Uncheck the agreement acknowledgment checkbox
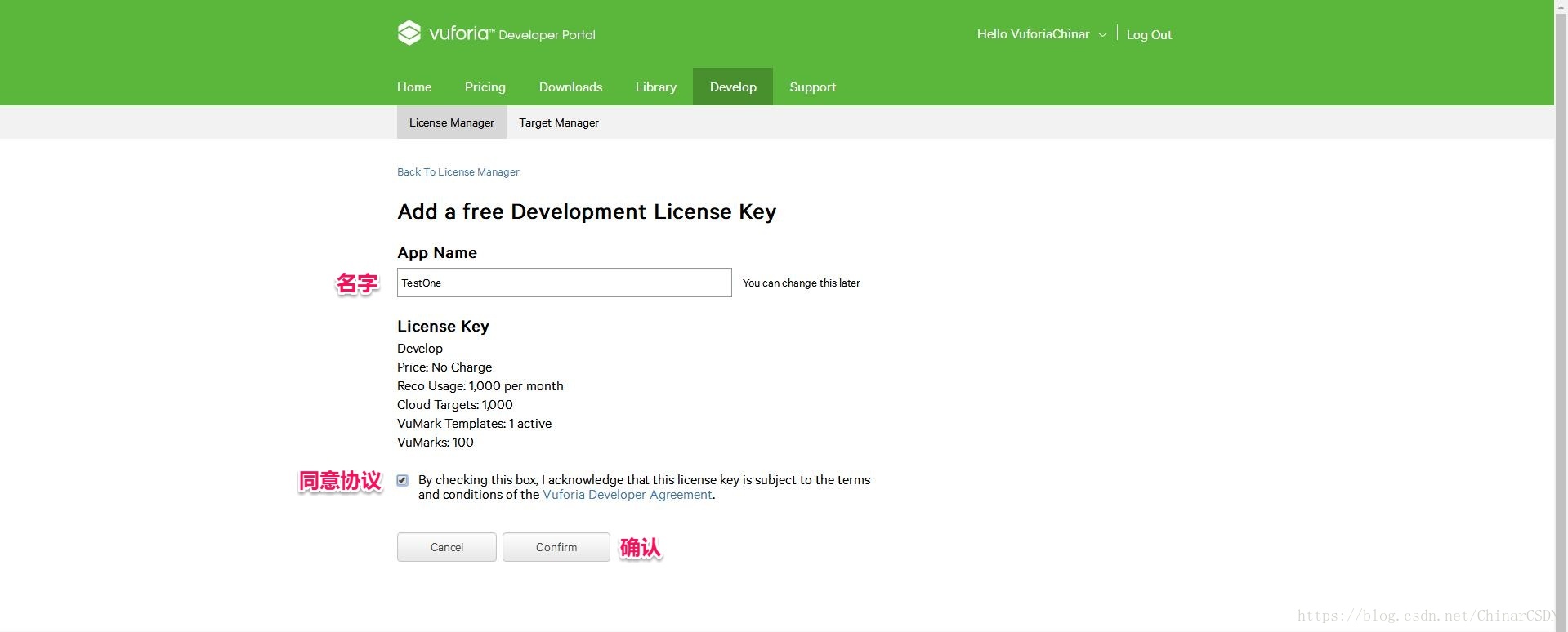This screenshot has height=632, width=1568. click(x=402, y=480)
